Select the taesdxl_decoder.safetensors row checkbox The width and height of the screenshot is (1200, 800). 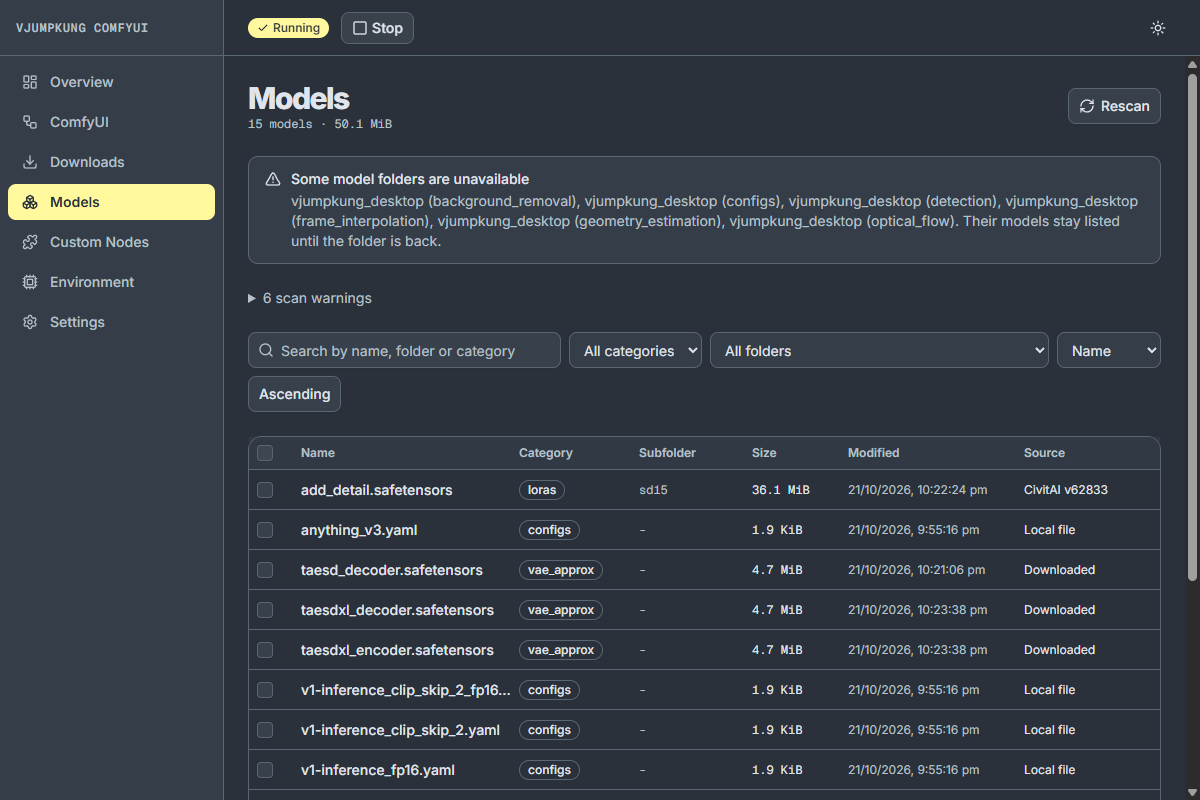pyautogui.click(x=265, y=610)
